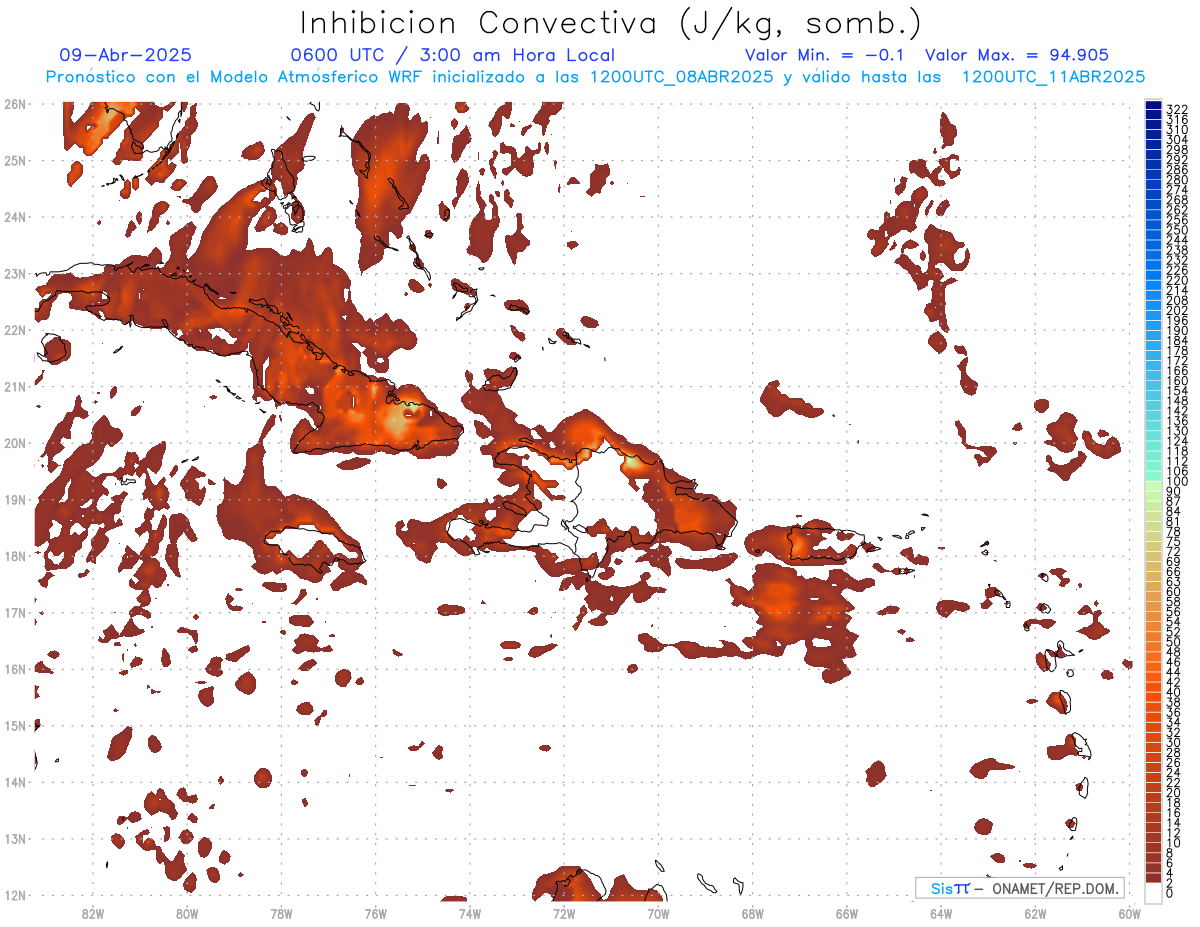The image size is (1200, 927).
Task: Click the 66W longitude label
Action: click(x=847, y=913)
